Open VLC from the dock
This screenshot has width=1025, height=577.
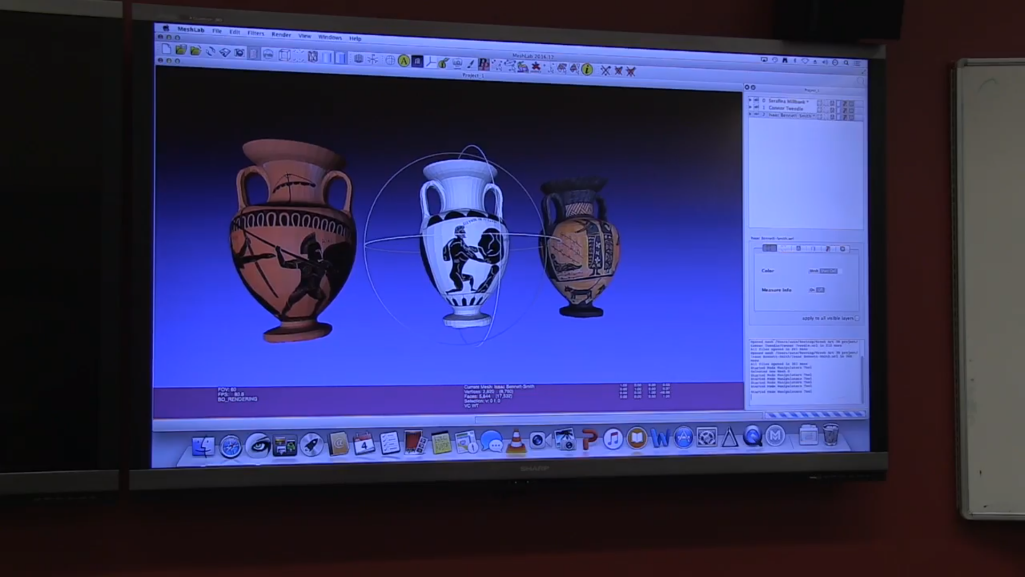click(516, 441)
